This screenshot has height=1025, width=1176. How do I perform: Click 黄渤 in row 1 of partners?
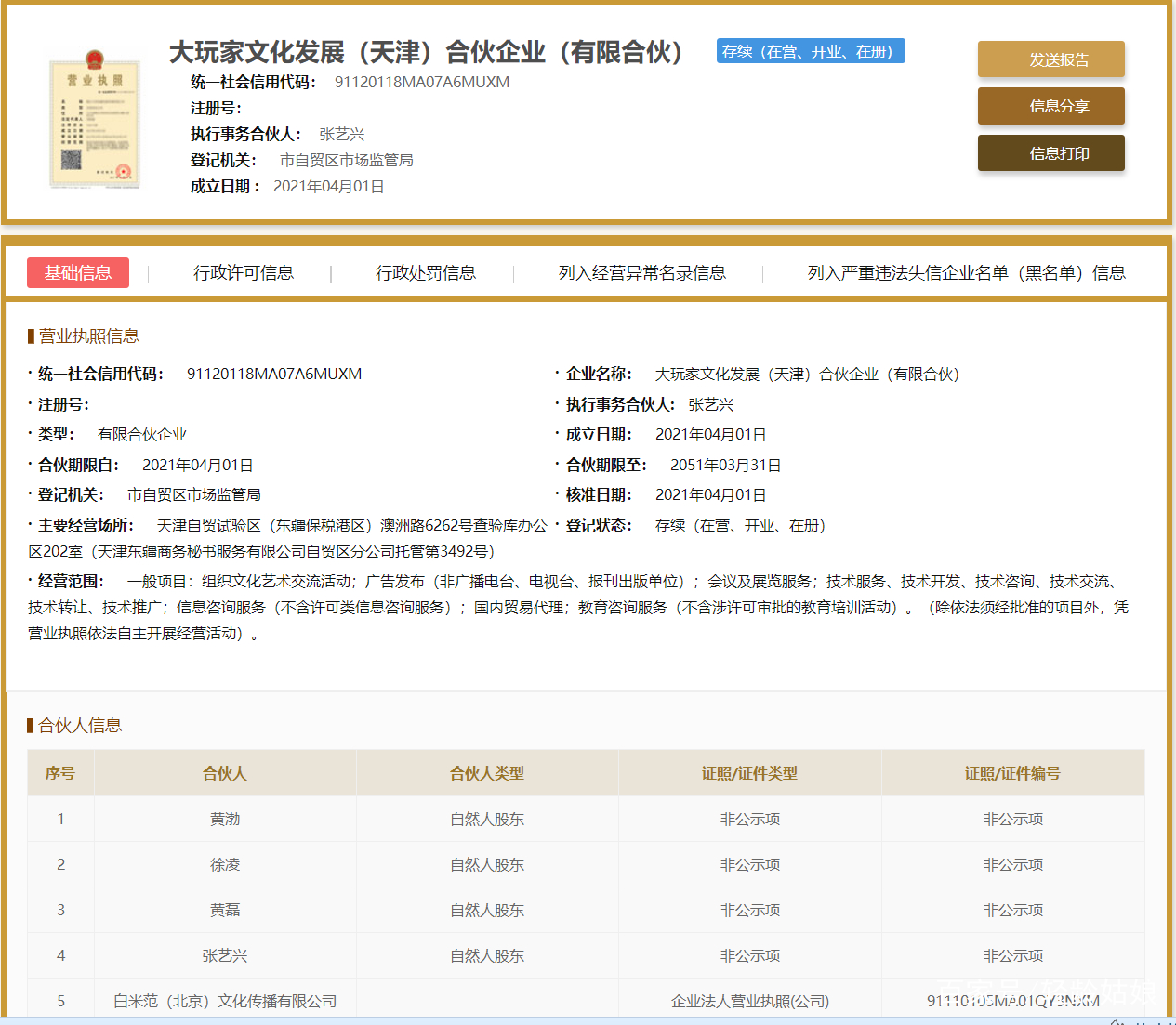tap(224, 819)
